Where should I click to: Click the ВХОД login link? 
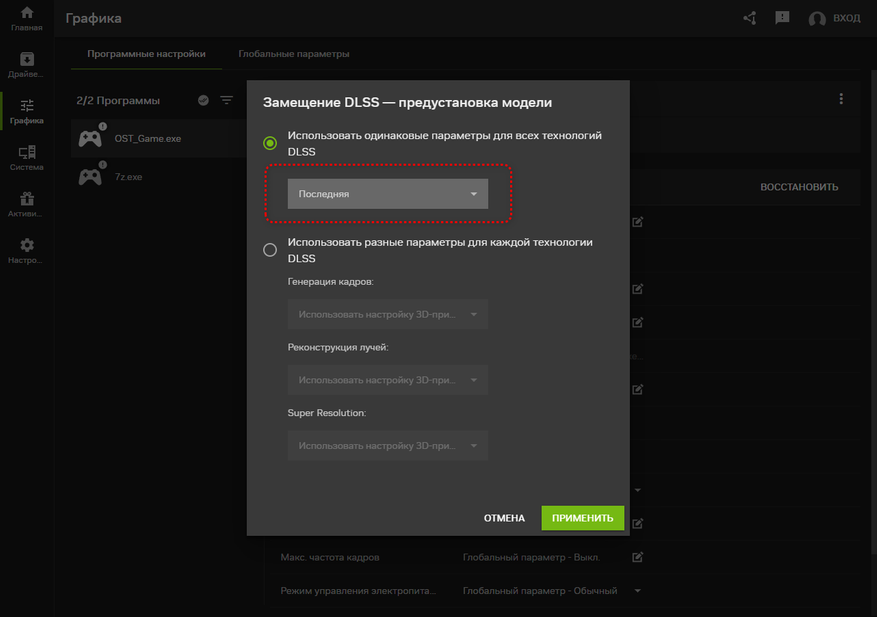(x=846, y=18)
